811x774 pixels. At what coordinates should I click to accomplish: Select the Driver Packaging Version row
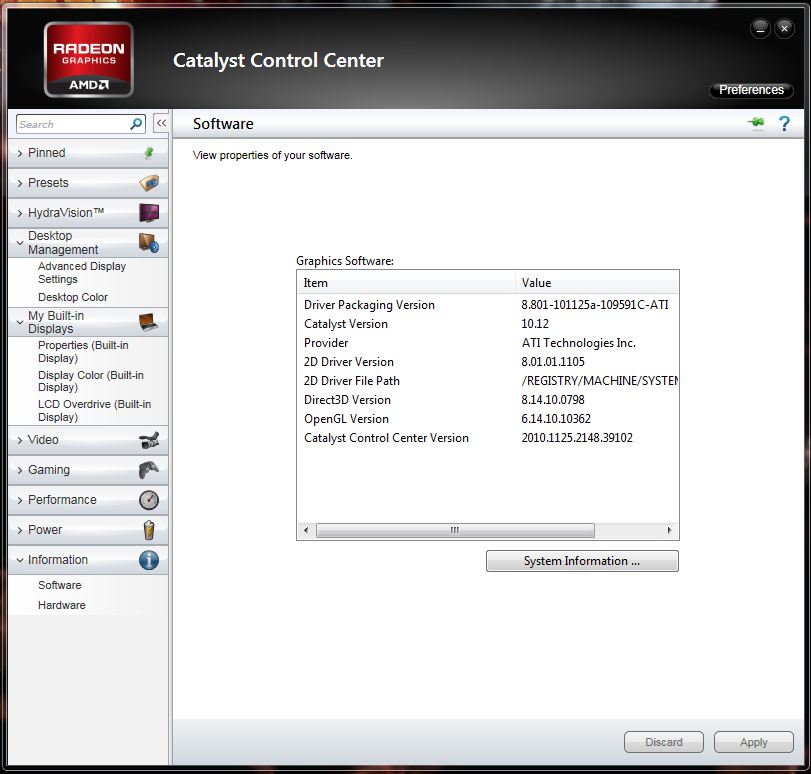[488, 305]
